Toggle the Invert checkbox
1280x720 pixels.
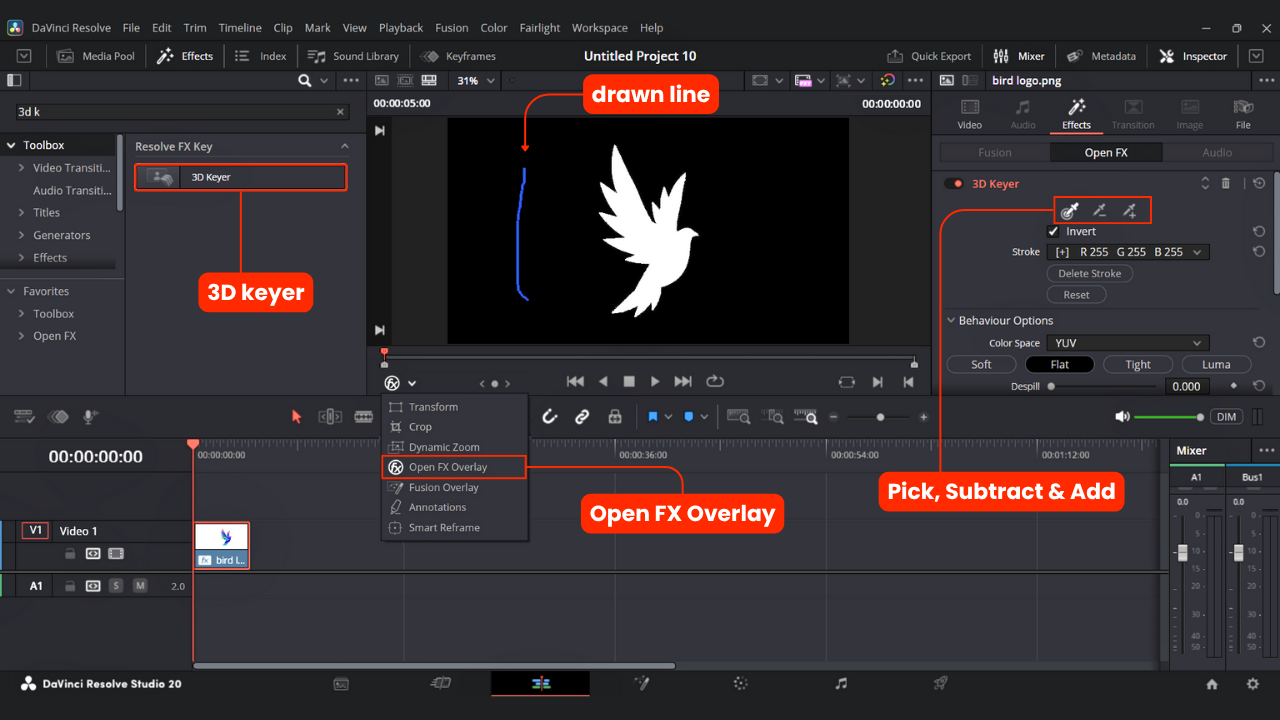pos(1053,231)
